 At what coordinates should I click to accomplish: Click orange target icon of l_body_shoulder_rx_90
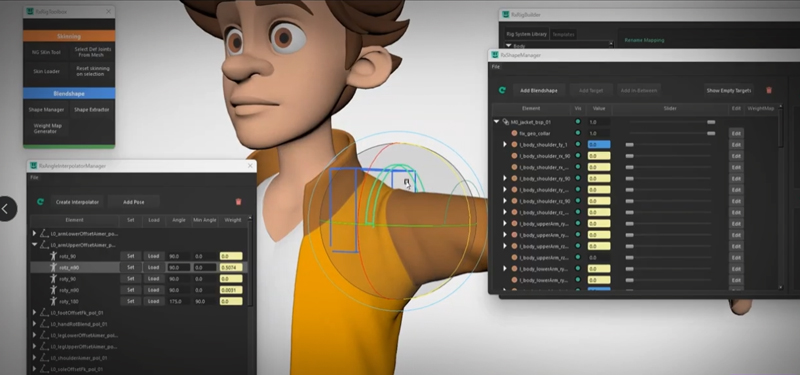(514, 156)
